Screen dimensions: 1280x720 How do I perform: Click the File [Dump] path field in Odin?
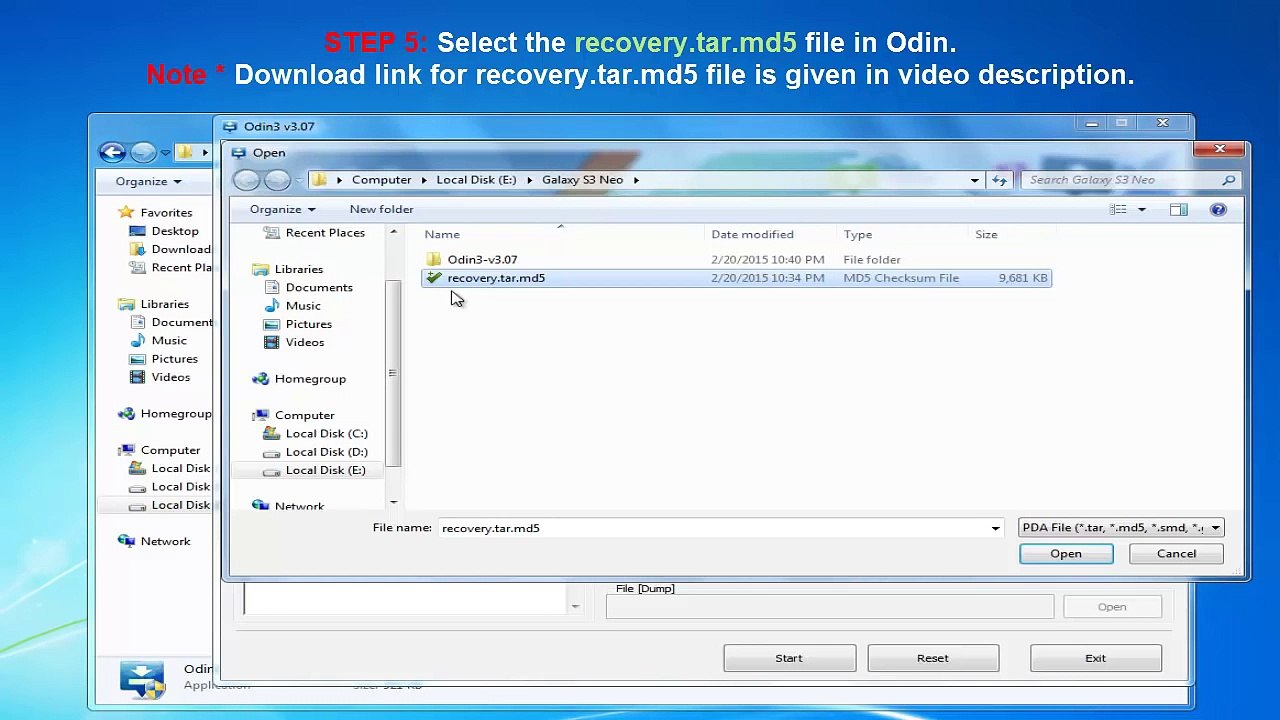click(829, 607)
